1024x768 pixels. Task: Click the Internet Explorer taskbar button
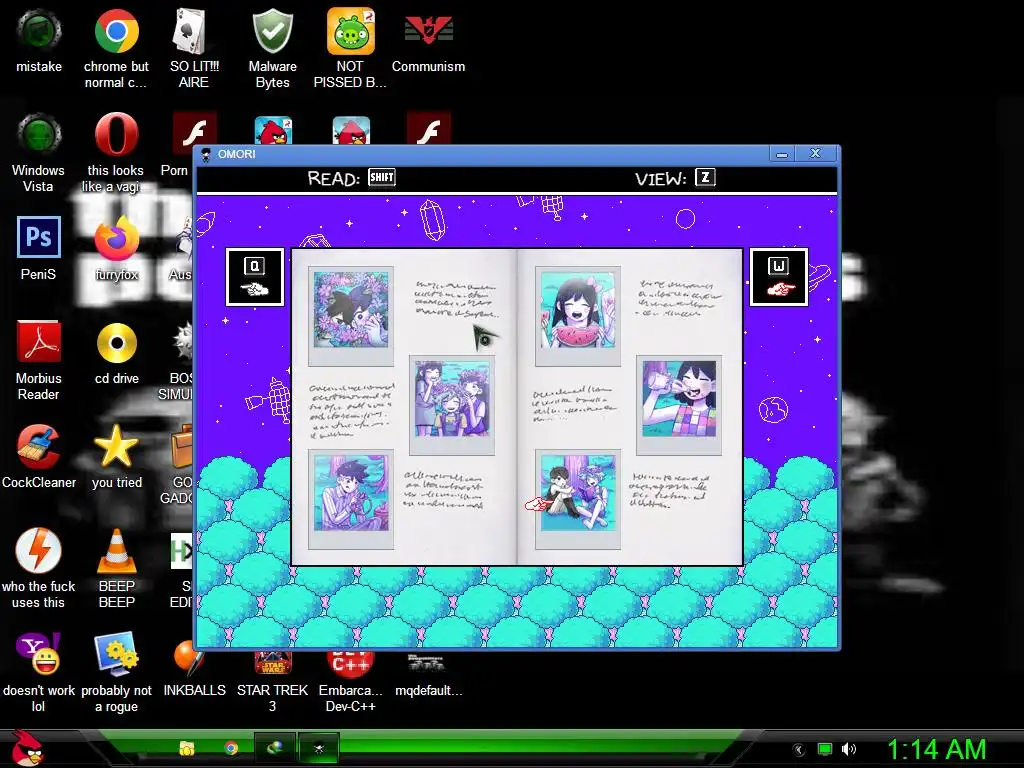(x=274, y=748)
